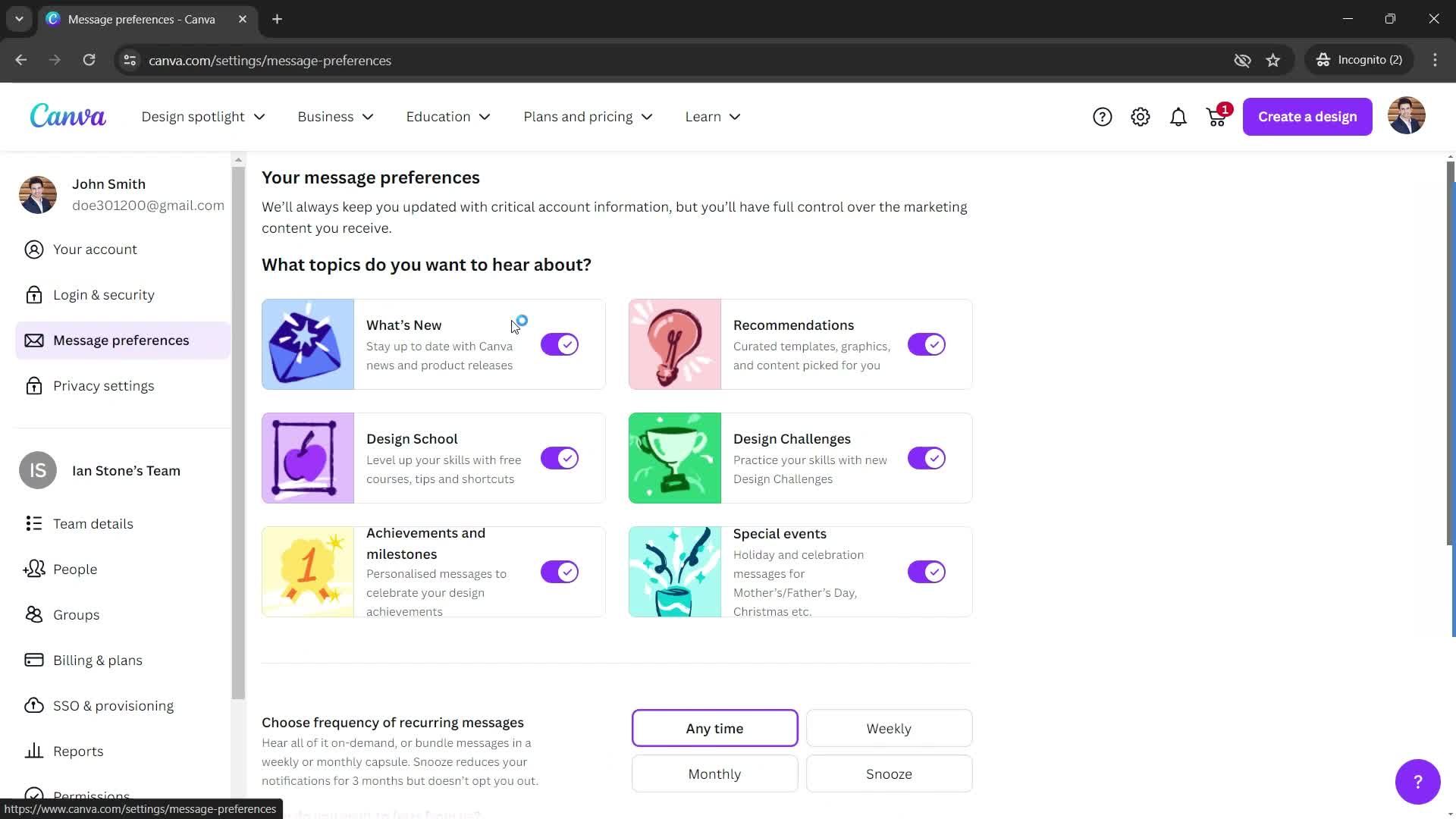The width and height of the screenshot is (1456, 819).
Task: Click the settings gear icon
Action: (x=1140, y=117)
